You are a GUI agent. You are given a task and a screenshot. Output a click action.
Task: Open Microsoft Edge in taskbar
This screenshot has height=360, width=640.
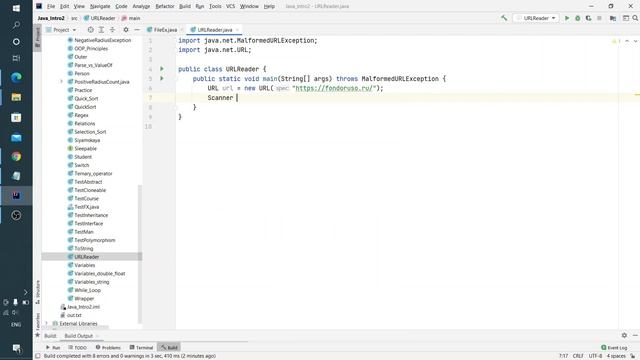[16, 77]
